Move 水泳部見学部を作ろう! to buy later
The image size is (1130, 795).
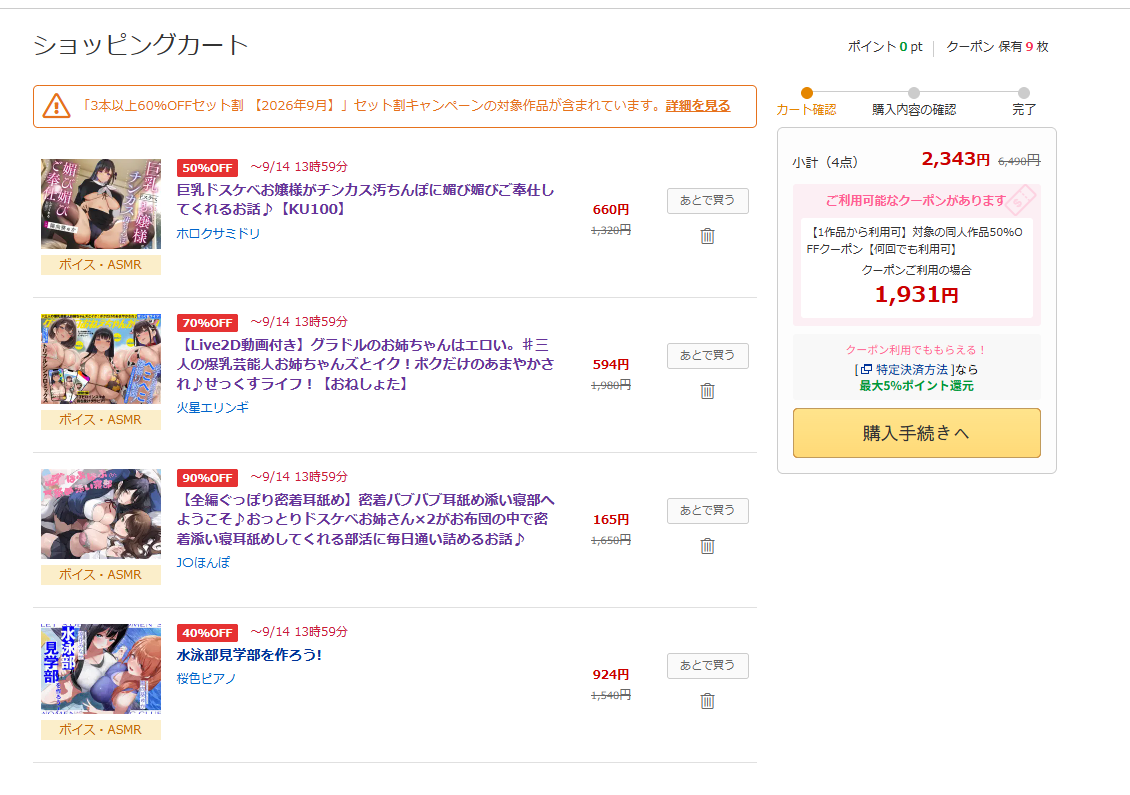tap(708, 665)
